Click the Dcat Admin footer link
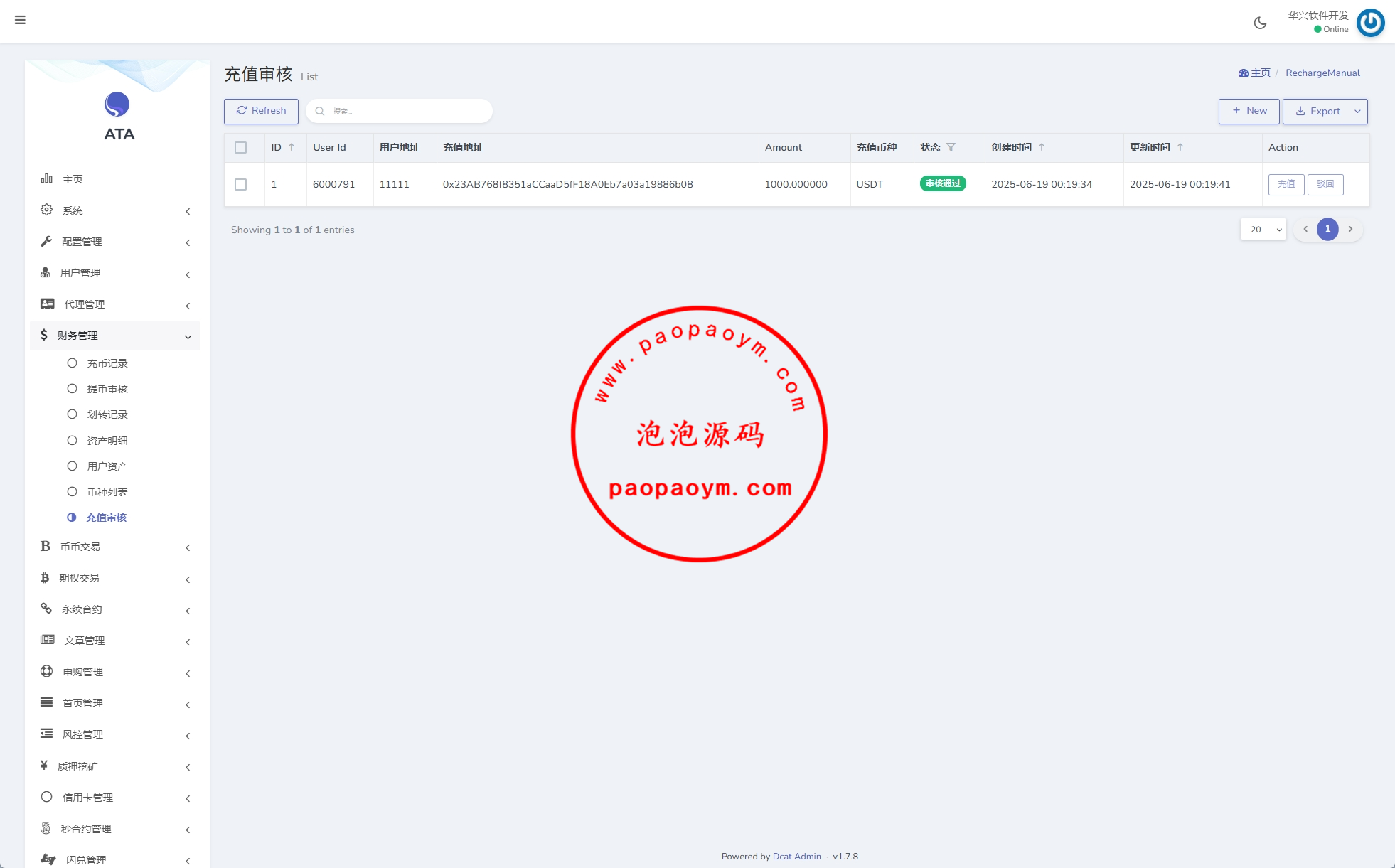Screen dimensions: 1395x868 point(796,857)
